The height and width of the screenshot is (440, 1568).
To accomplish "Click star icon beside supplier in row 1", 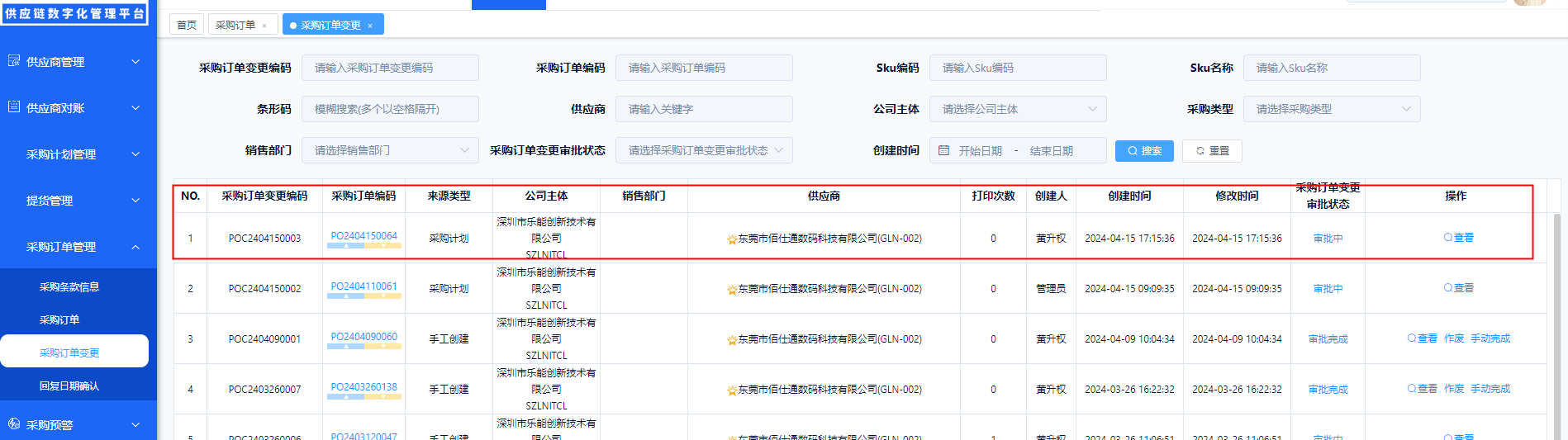I will click(731, 239).
